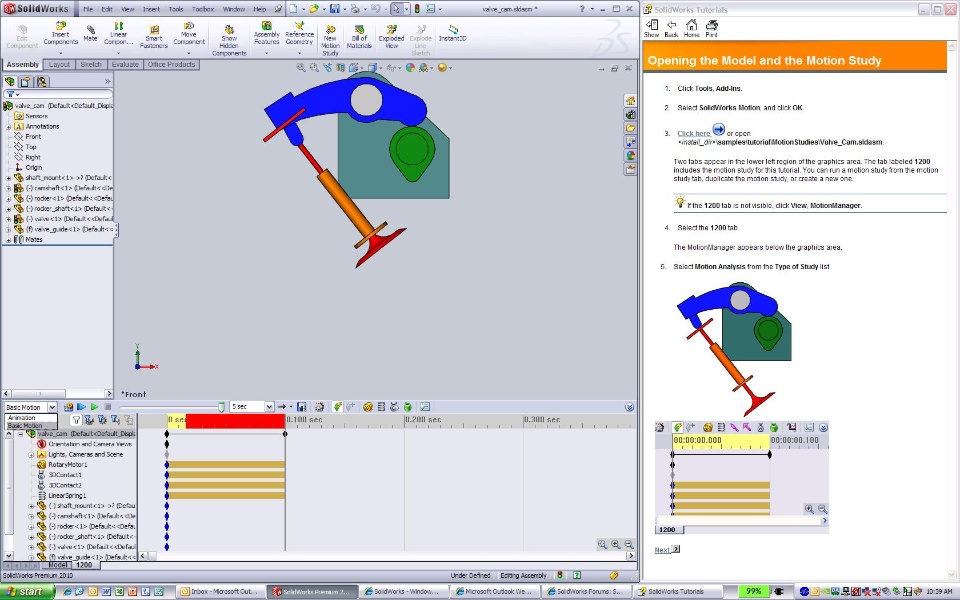
Task: Click Zoom to Fit in the timeline
Action: click(x=602, y=544)
